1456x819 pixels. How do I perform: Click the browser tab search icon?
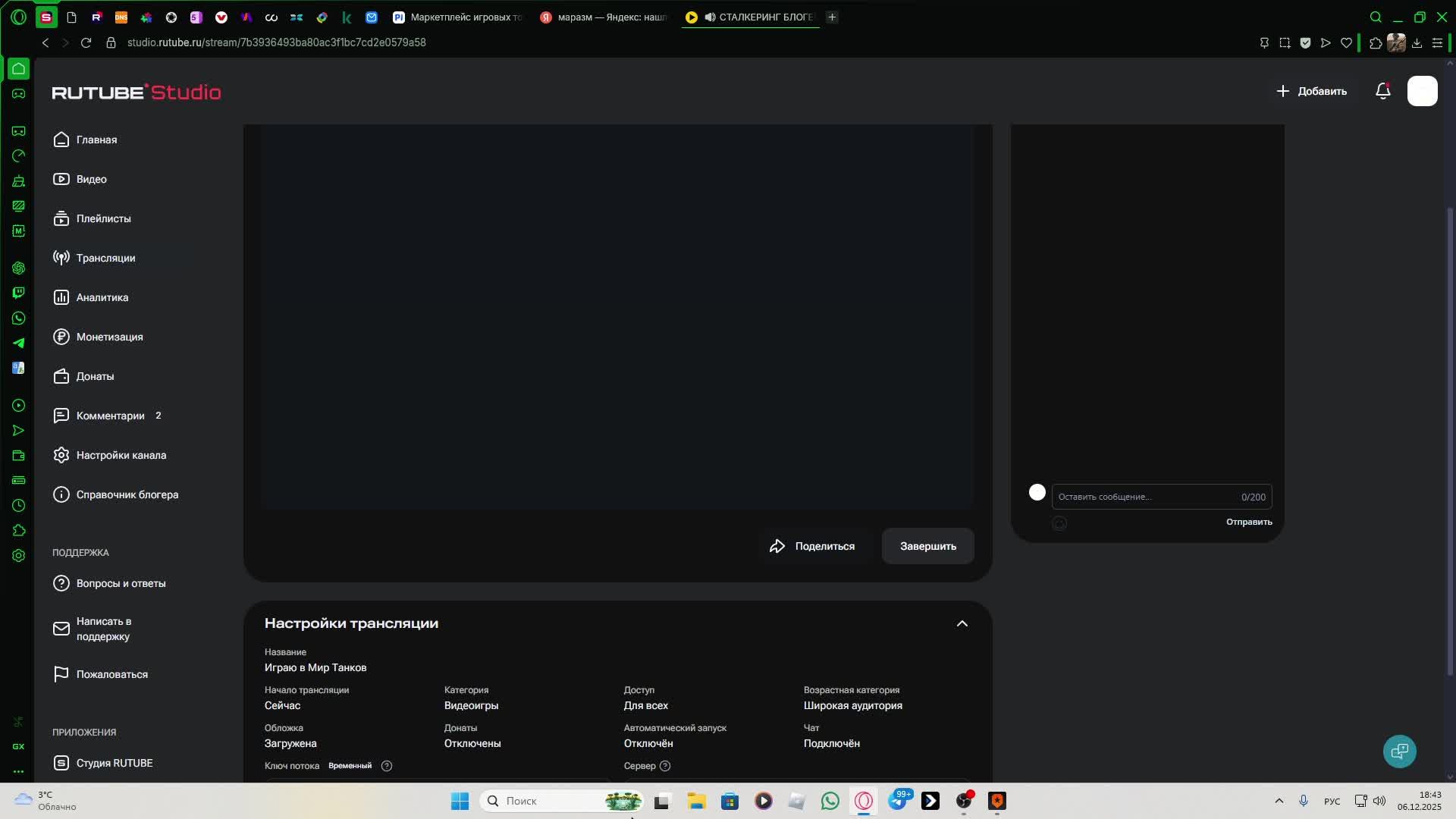tap(1376, 17)
